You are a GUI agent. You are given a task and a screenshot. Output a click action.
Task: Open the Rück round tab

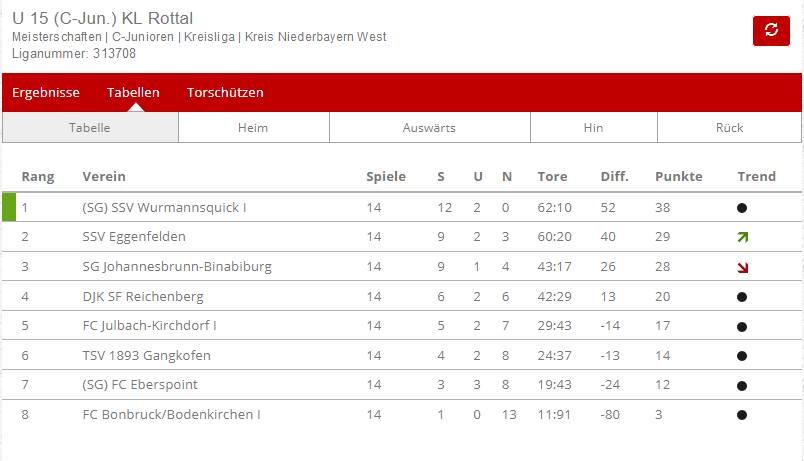[729, 128]
